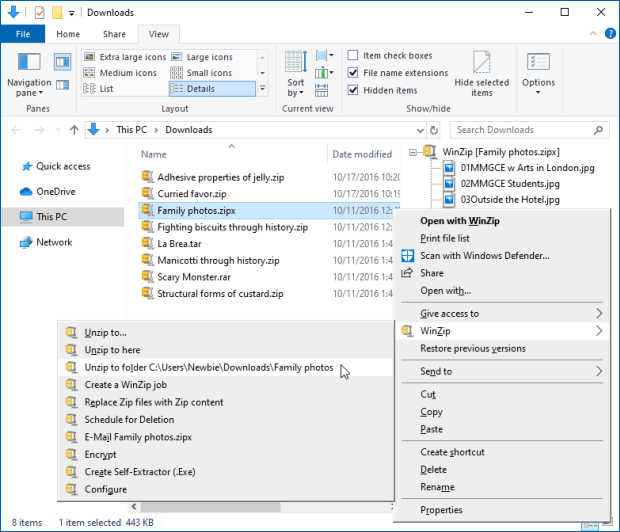
Task: Select Unzip to folder Family photos
Action: click(226, 367)
